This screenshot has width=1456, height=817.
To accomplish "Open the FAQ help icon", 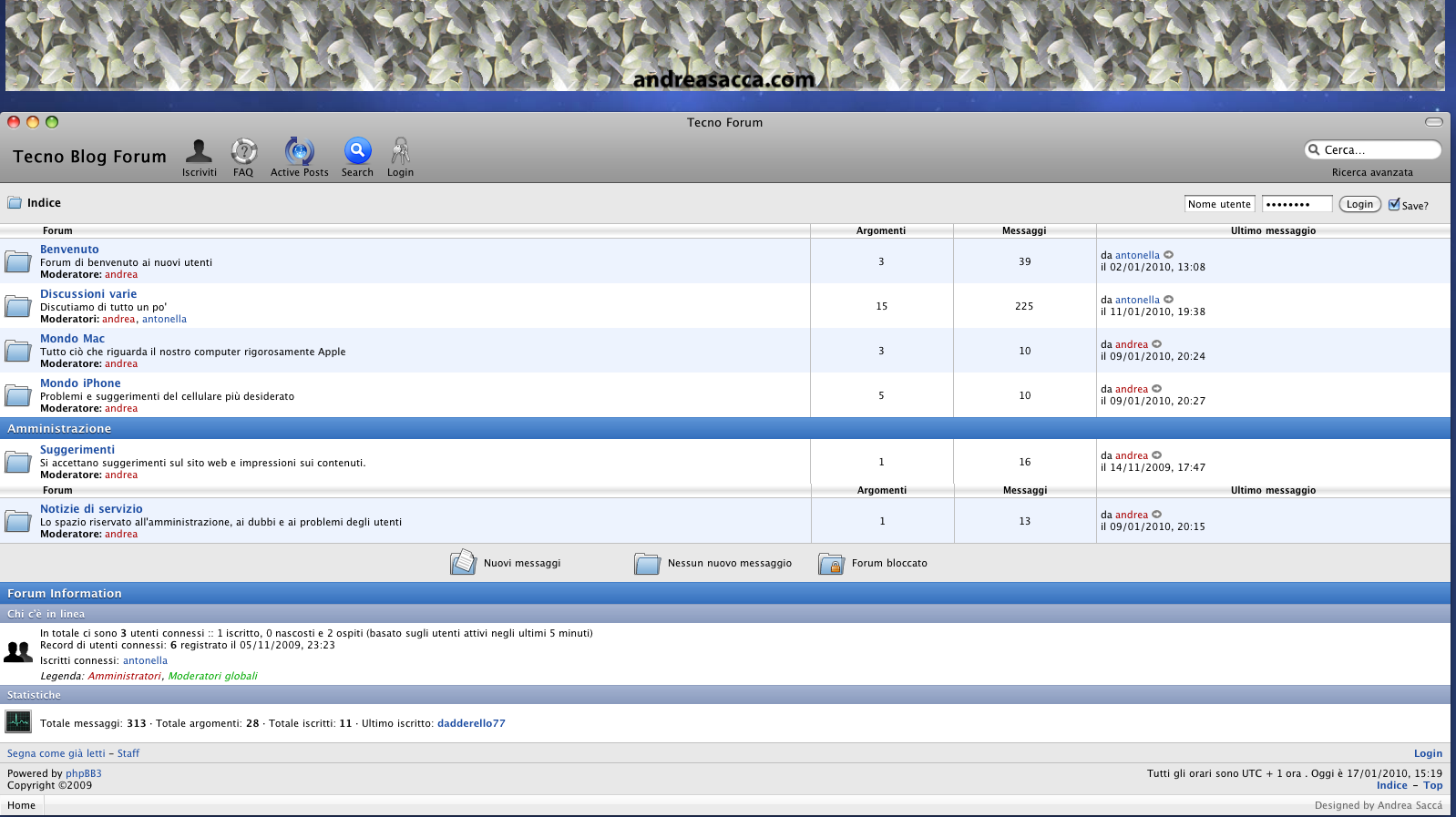I will click(x=243, y=151).
